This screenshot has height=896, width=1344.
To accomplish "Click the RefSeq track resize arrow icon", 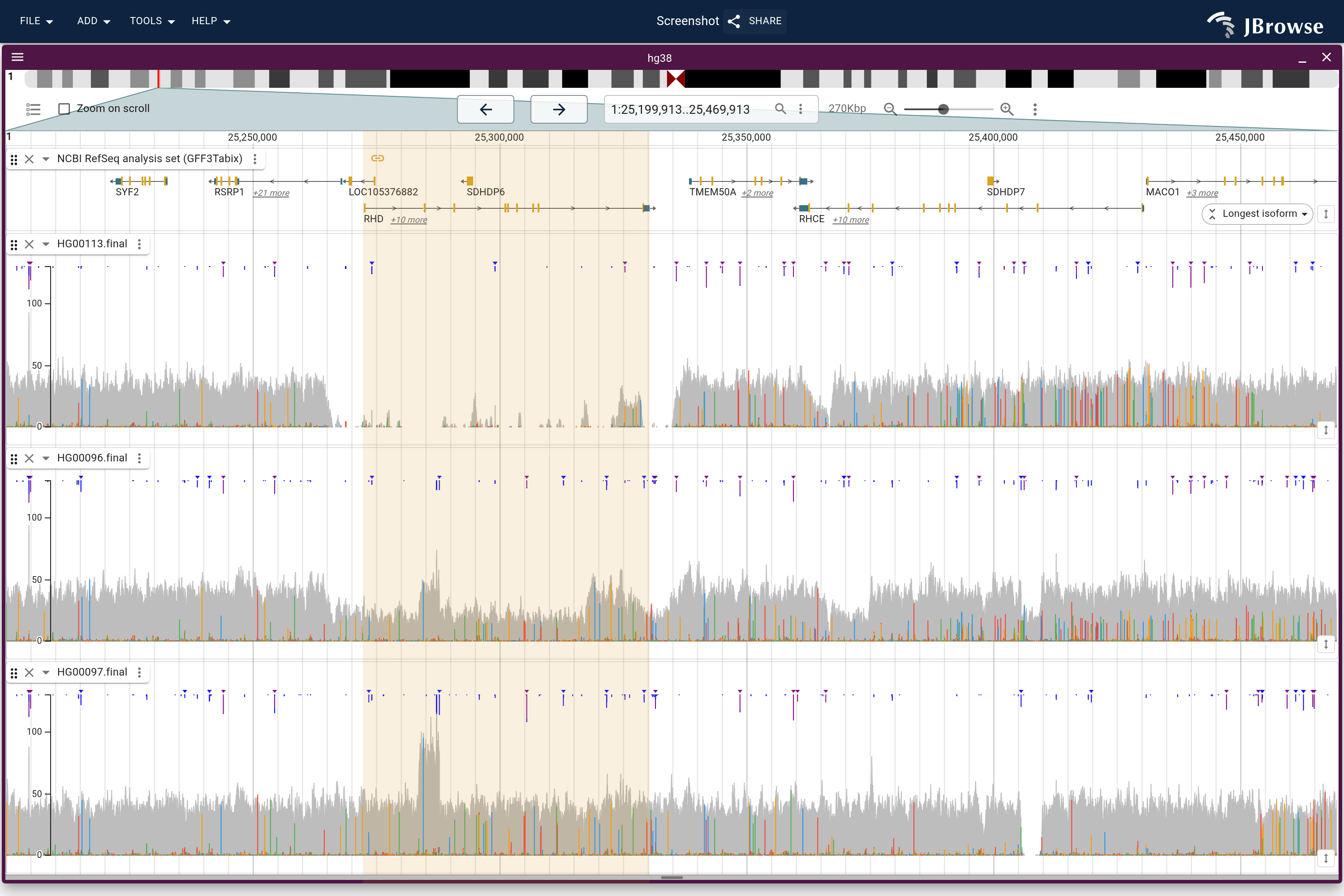I will [1326, 214].
